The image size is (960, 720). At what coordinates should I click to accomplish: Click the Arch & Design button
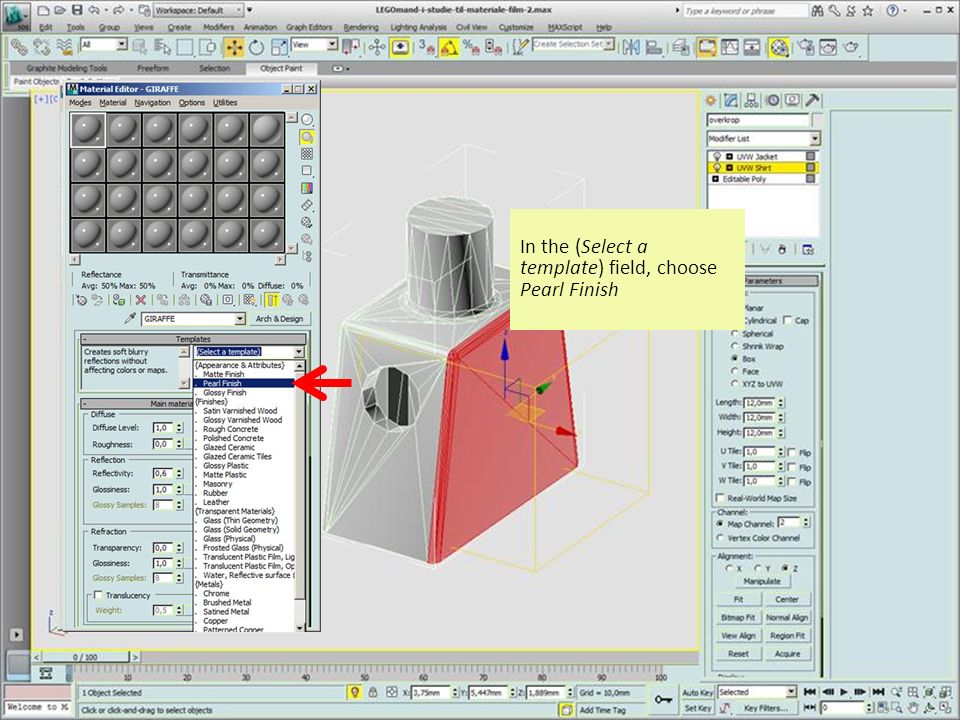[279, 318]
